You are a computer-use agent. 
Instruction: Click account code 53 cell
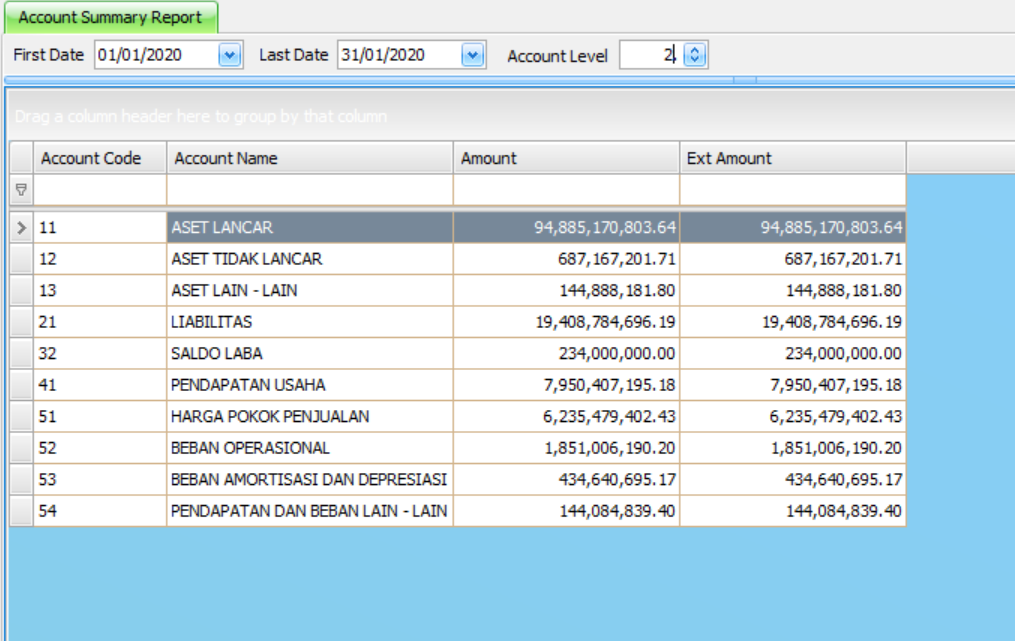100,479
